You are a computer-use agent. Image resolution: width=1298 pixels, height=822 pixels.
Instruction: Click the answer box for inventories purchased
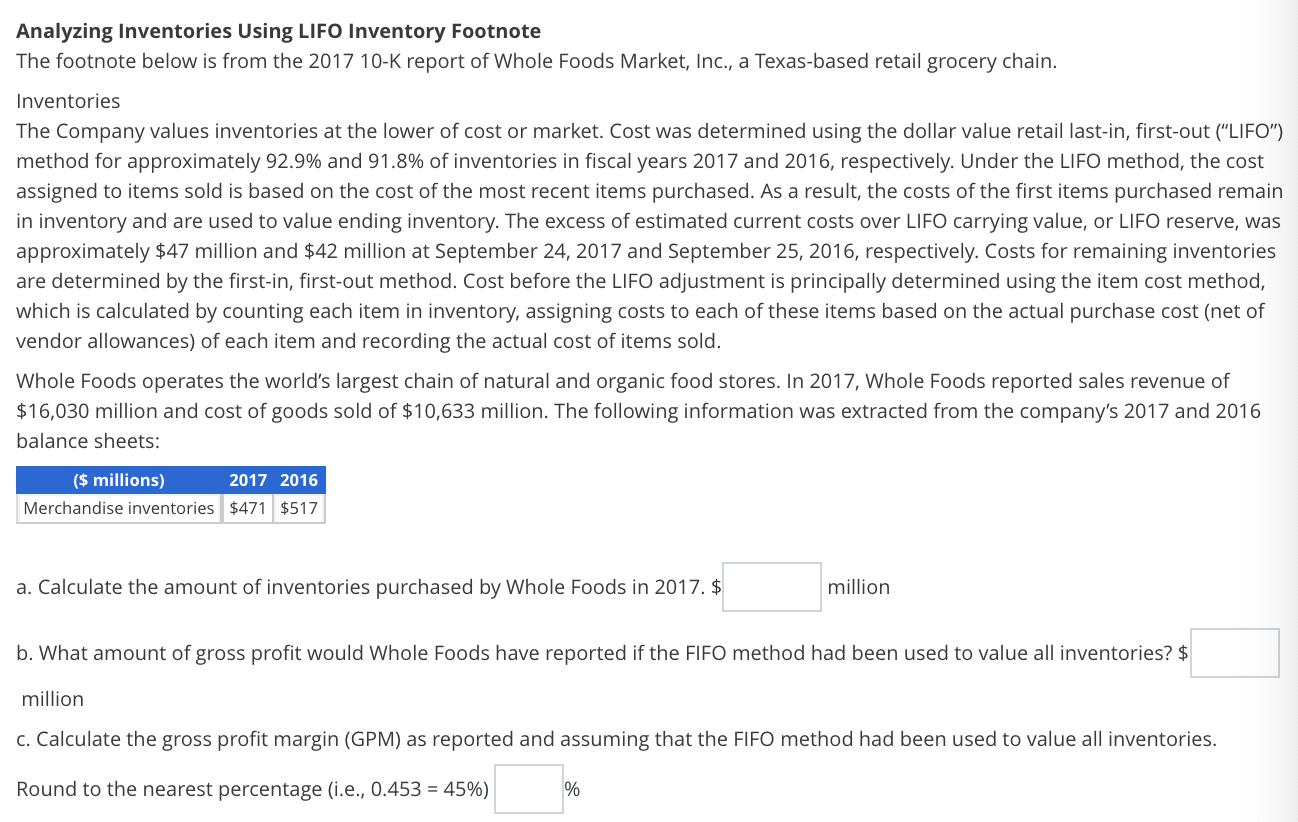pos(772,587)
